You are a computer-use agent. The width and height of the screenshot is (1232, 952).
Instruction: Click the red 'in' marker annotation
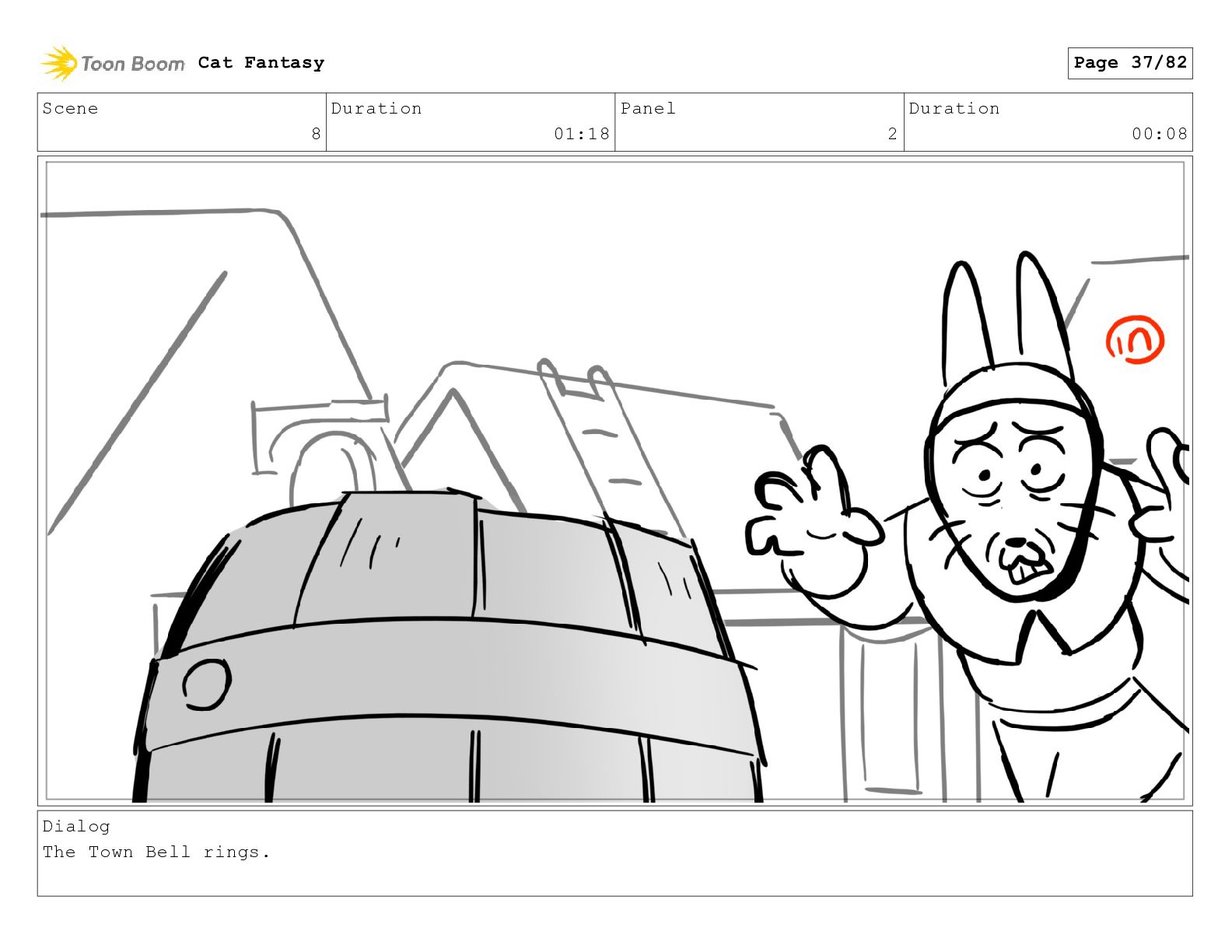point(1135,340)
